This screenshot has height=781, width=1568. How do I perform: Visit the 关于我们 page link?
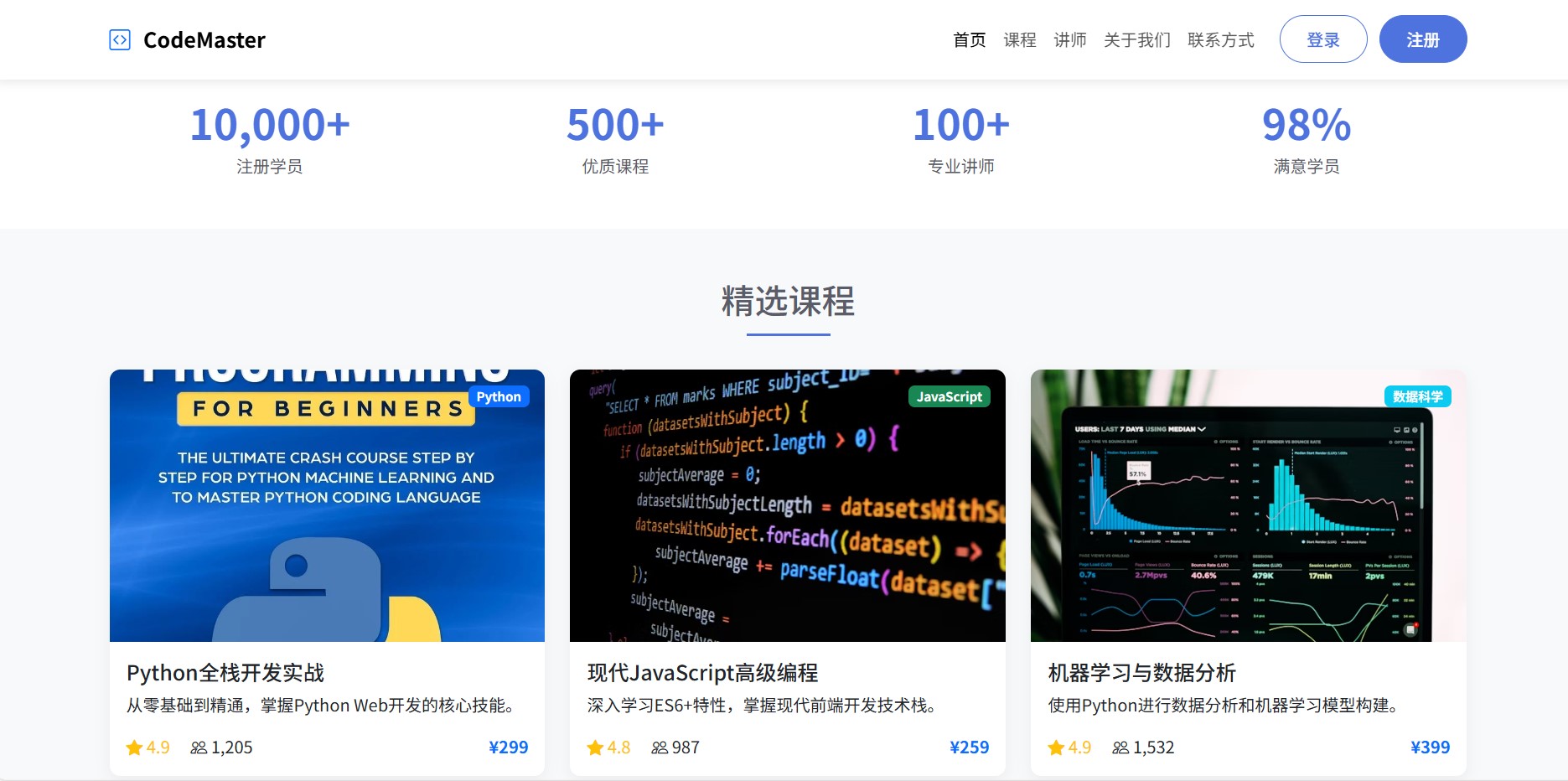(1137, 40)
